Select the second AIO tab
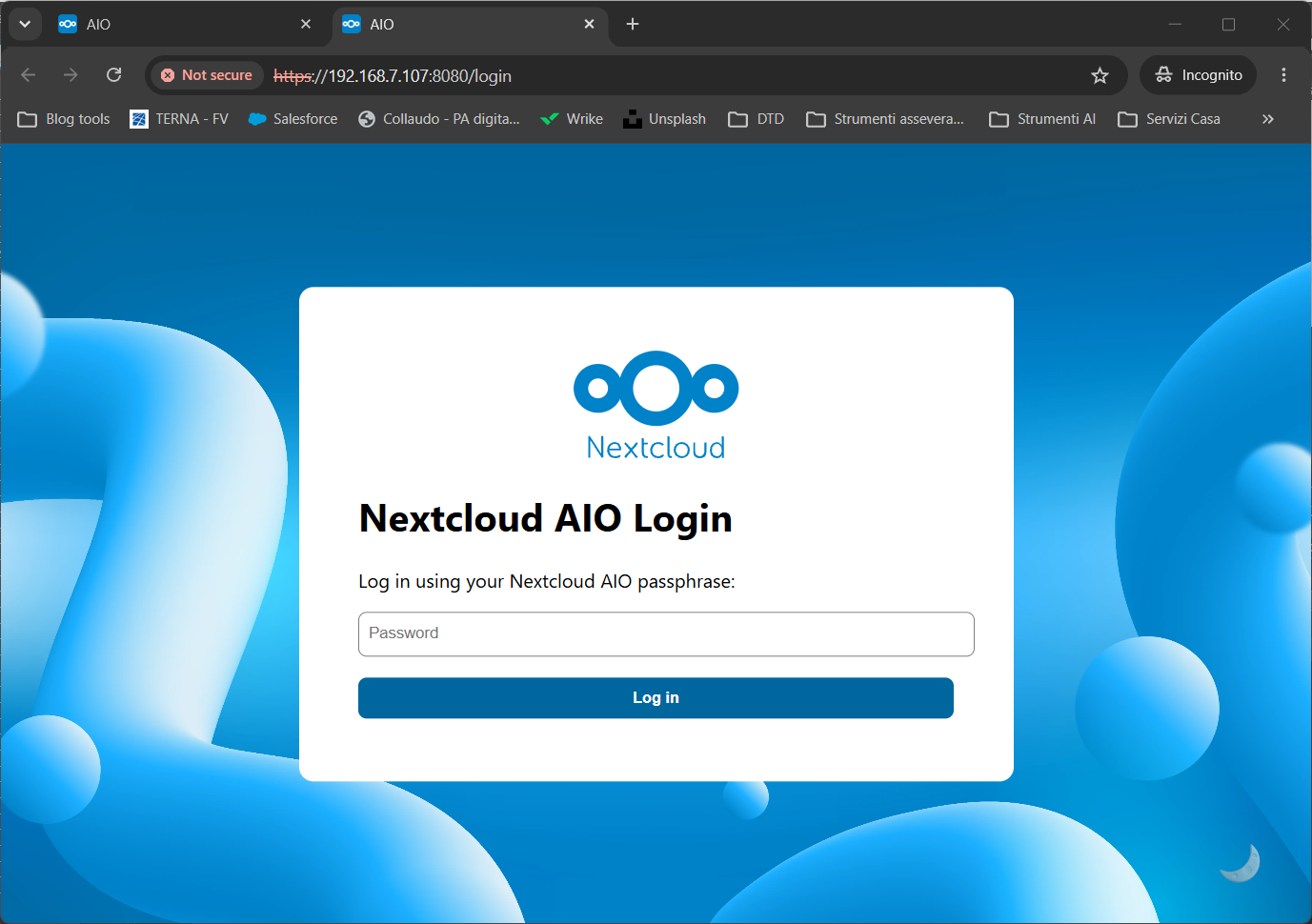 pos(470,25)
